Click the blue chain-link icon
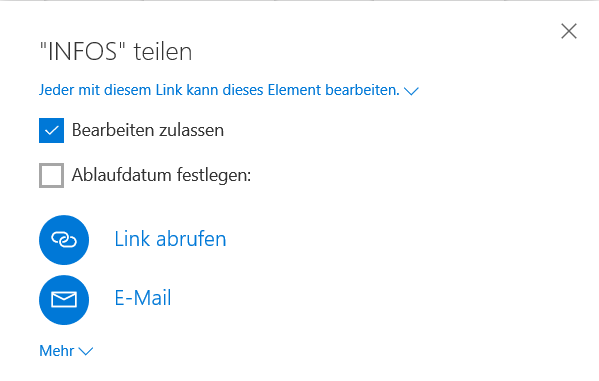Viewport: 599px width, 381px height. [64, 240]
